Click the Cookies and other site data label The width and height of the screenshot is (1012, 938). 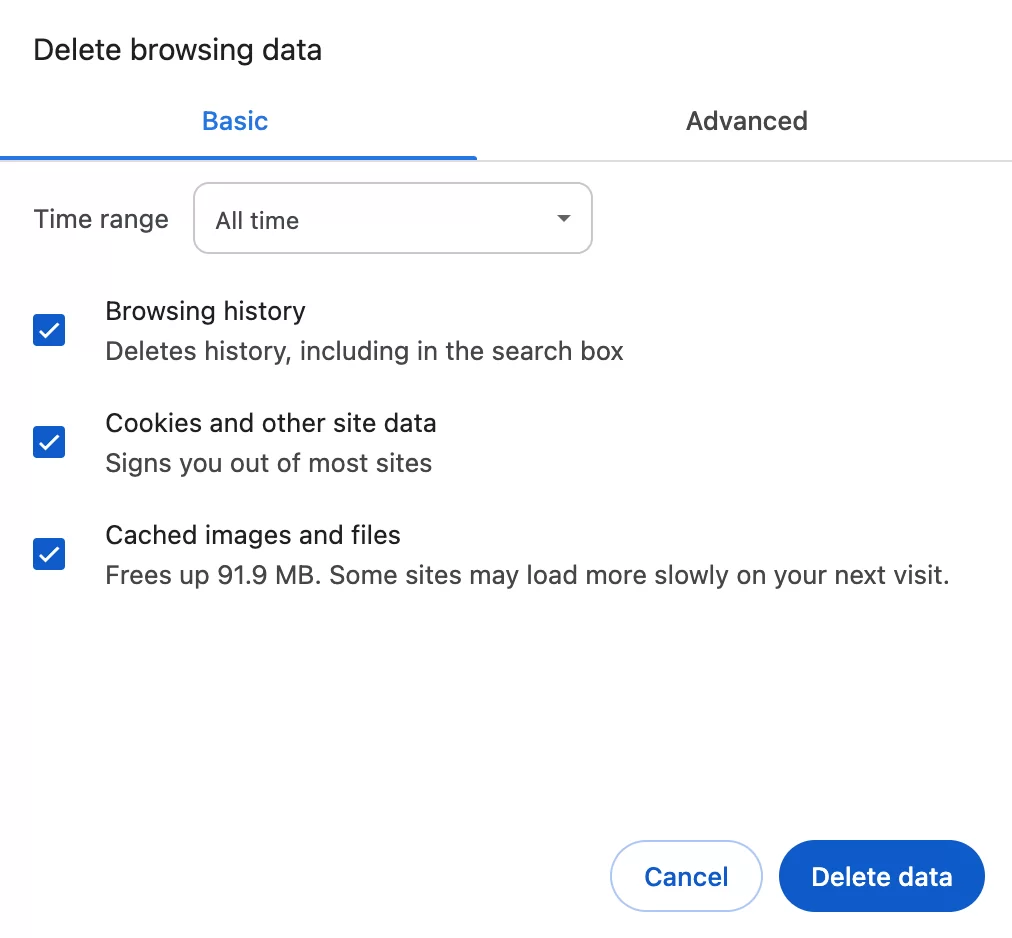point(270,423)
